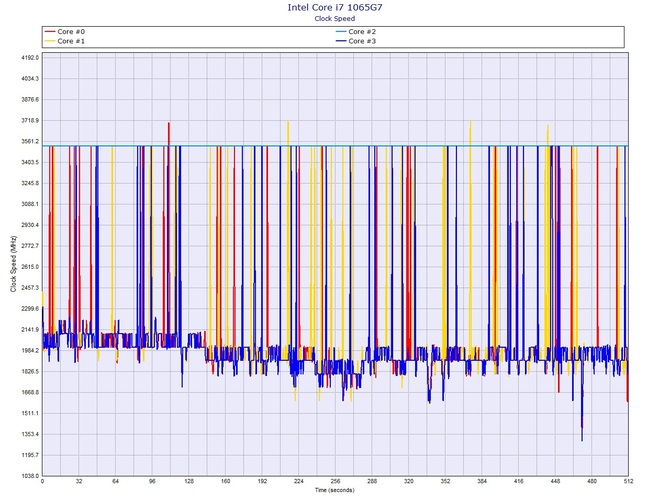Click the 224 tick on the time axis
670x502 pixels.
[299, 481]
